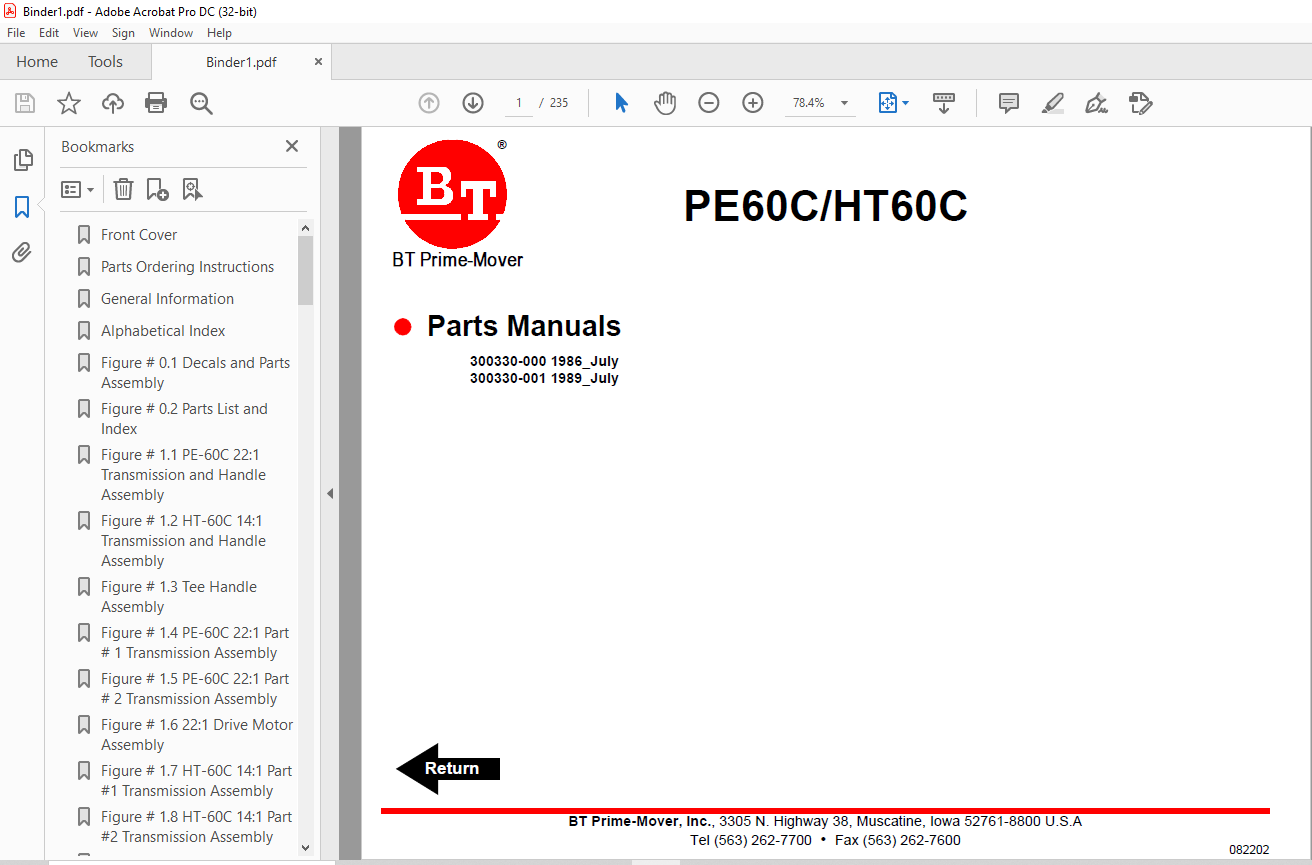This screenshot has height=865, width=1312.
Task: Open the Sign menu
Action: (123, 33)
